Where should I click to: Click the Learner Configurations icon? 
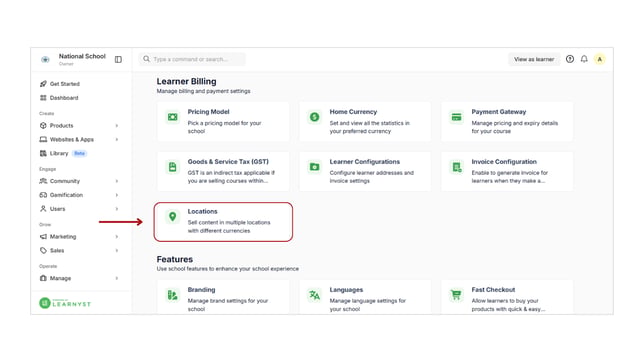315,167
